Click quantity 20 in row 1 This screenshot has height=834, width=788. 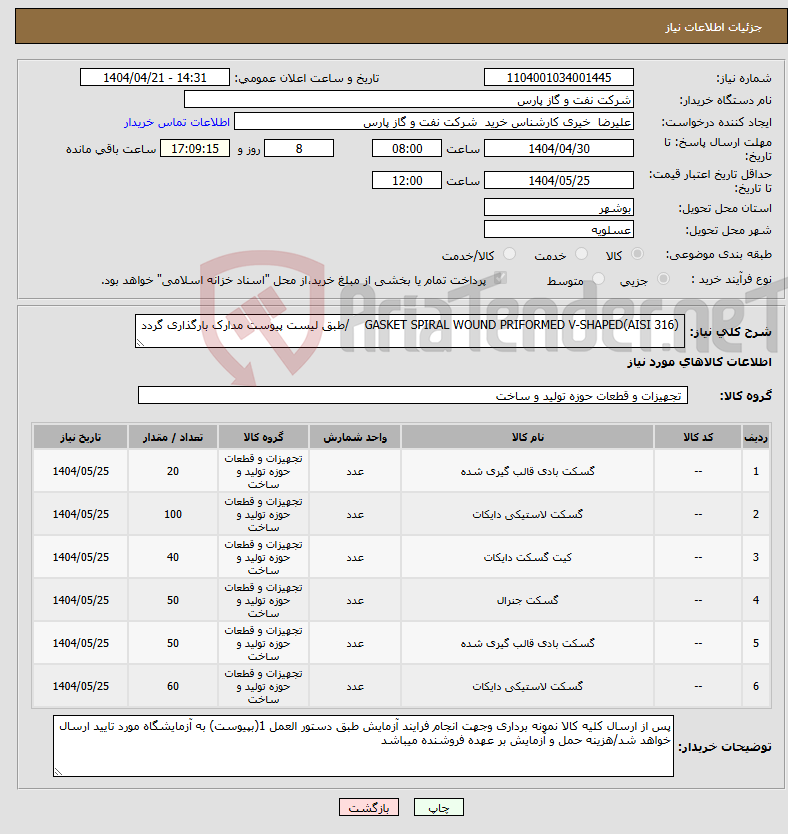[173, 471]
